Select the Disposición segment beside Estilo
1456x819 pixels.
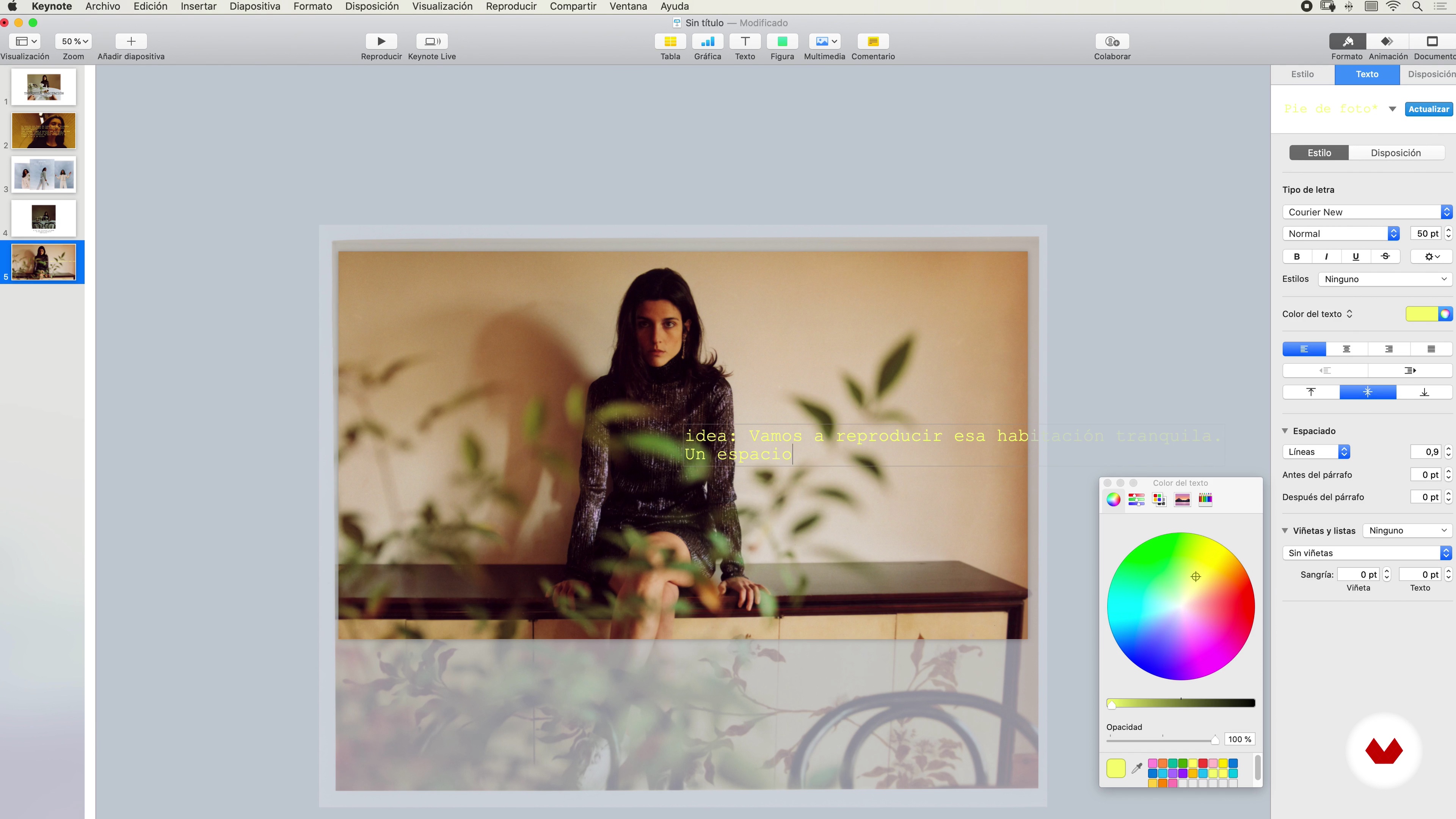coord(1395,152)
